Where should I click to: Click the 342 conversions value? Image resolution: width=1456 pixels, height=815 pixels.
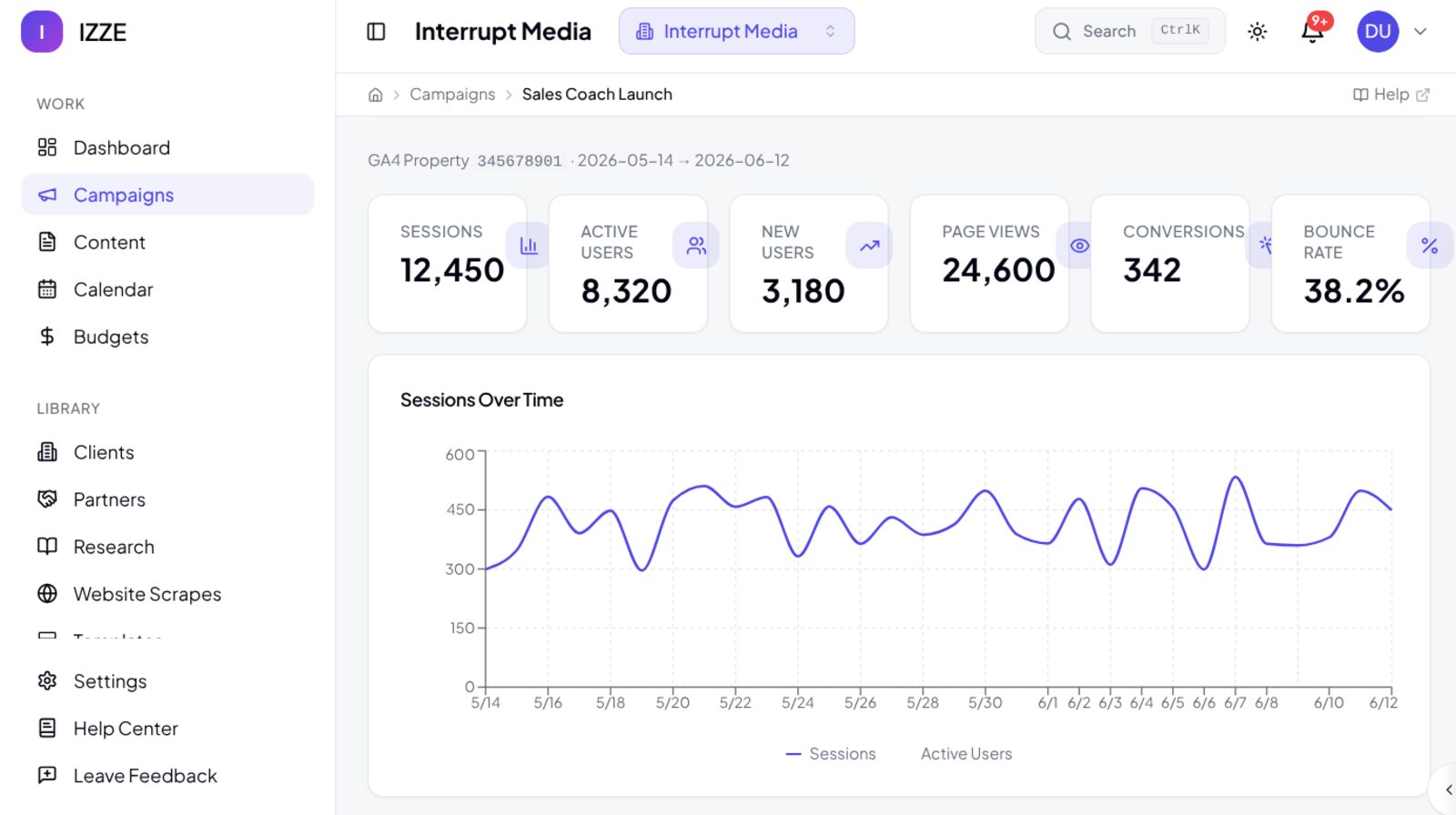pos(1152,270)
